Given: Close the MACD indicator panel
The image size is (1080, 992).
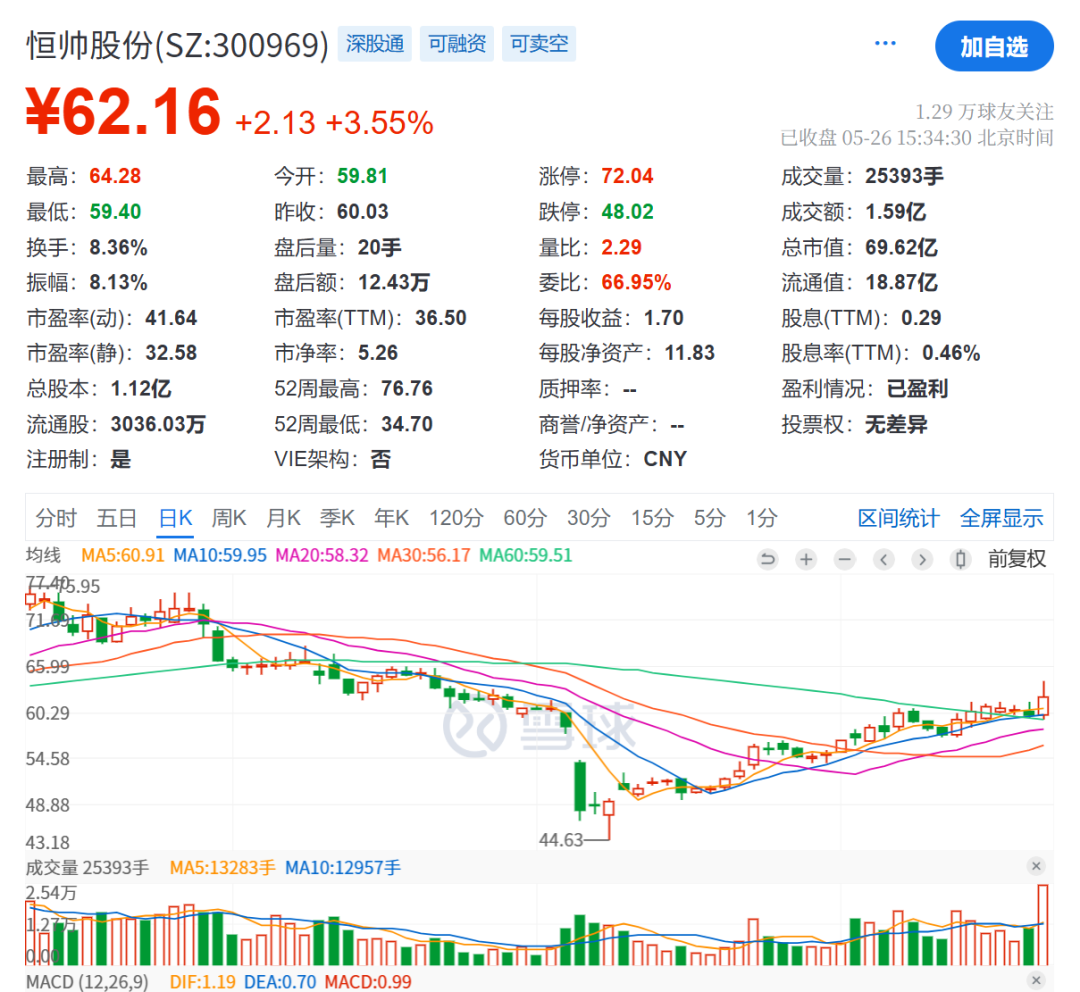Looking at the screenshot, I should tap(1036, 980).
